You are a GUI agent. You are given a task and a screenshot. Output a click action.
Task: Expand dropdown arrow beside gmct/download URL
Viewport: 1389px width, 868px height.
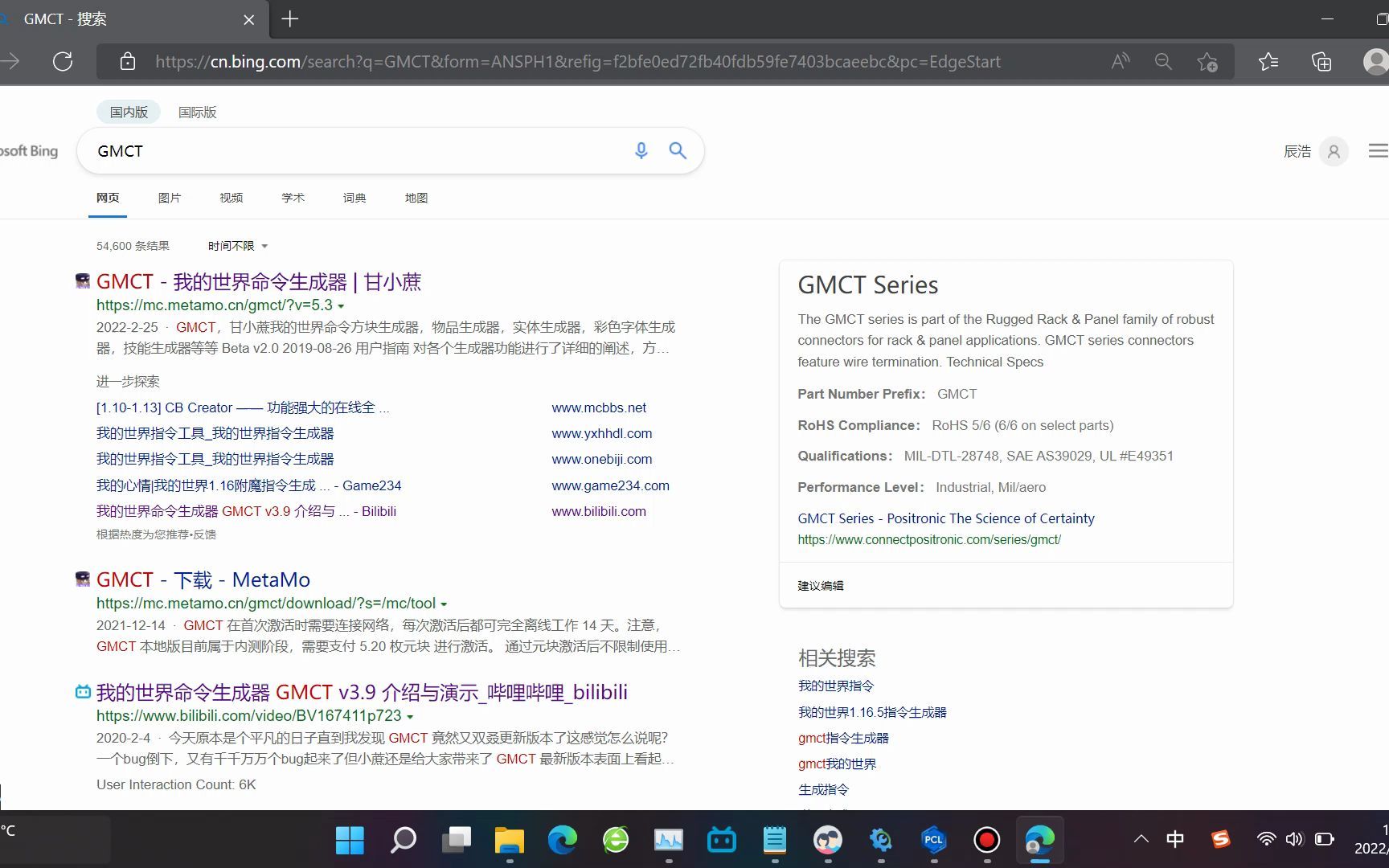coord(444,604)
